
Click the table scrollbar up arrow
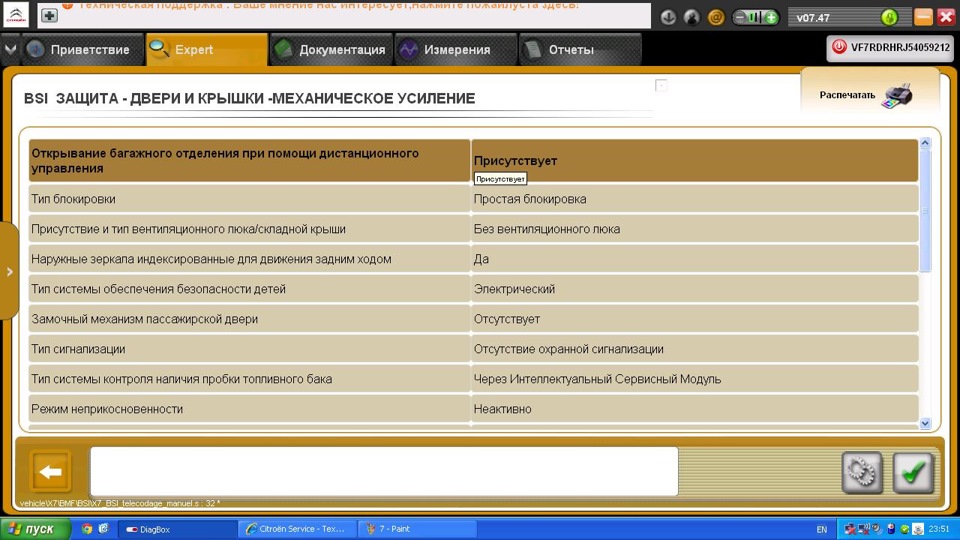coord(925,143)
